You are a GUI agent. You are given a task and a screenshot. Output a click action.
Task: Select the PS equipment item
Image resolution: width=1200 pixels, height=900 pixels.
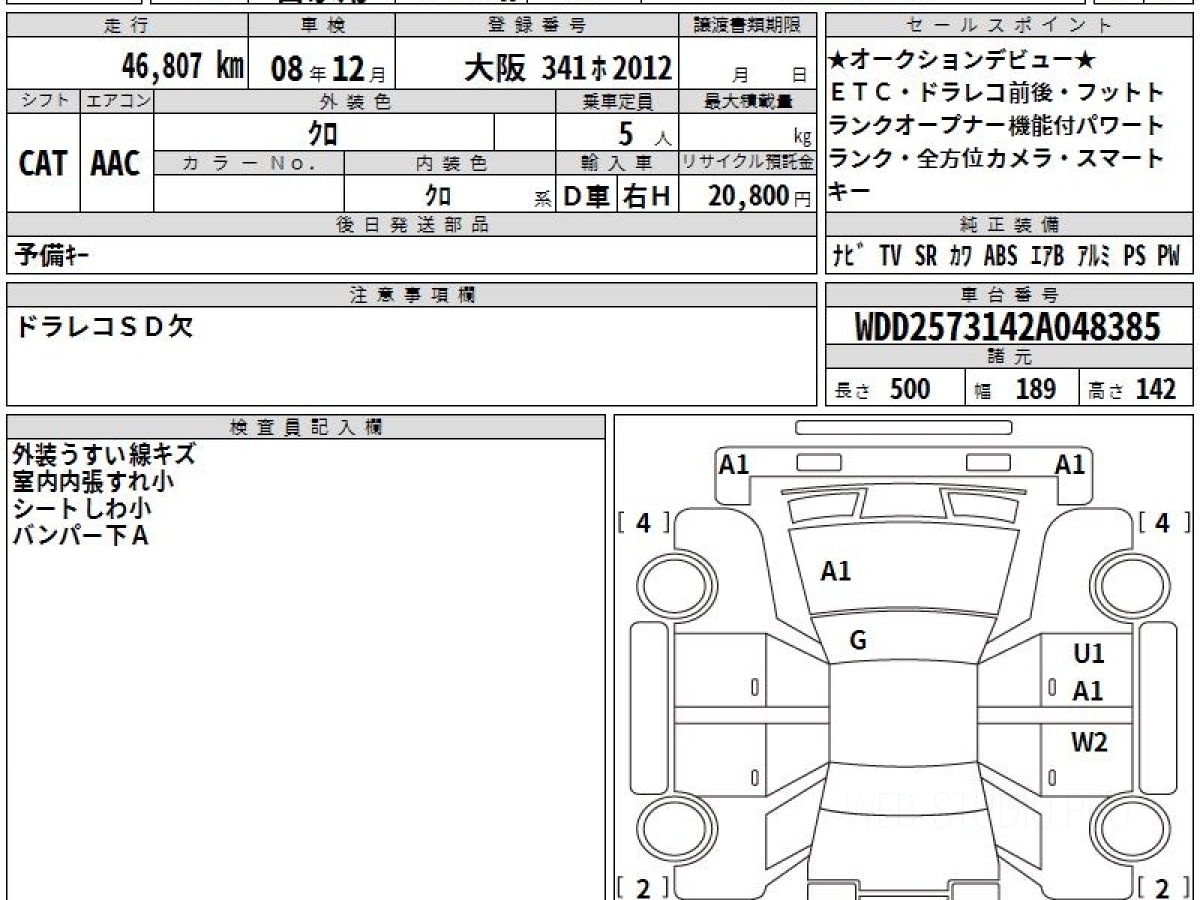1134,255
